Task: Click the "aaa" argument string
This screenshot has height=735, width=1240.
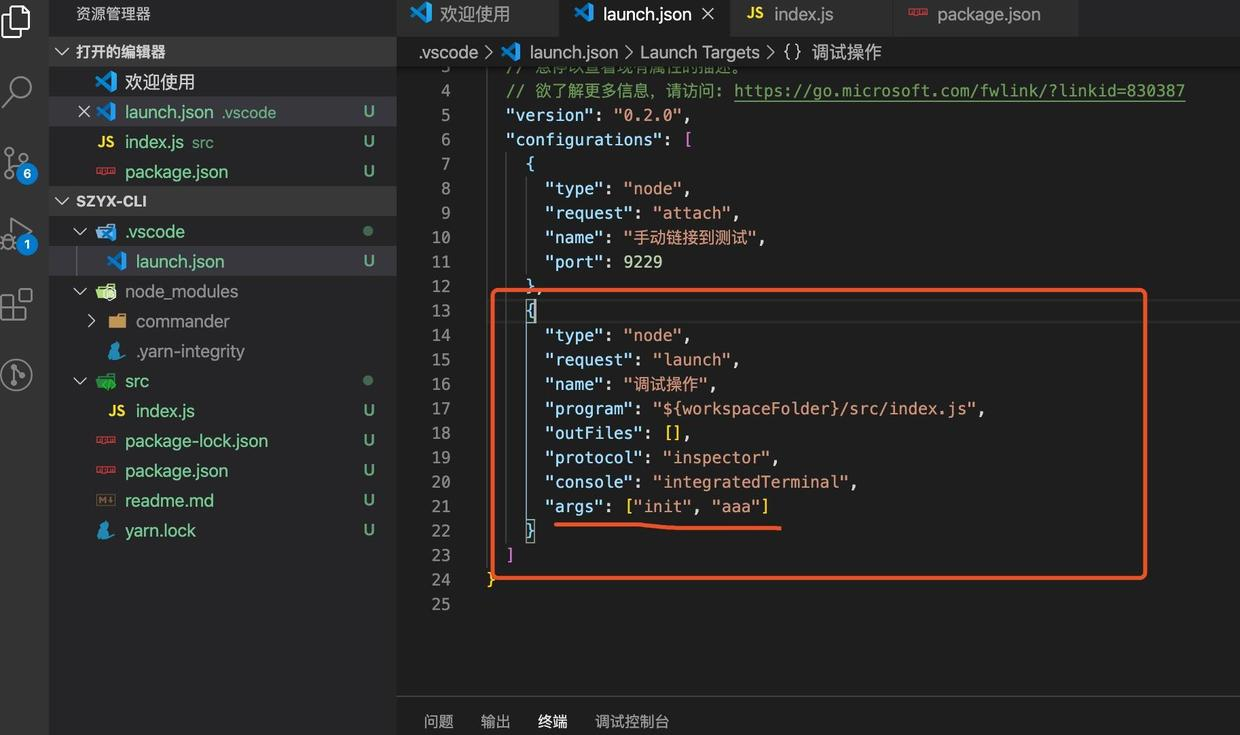Action: (x=736, y=506)
